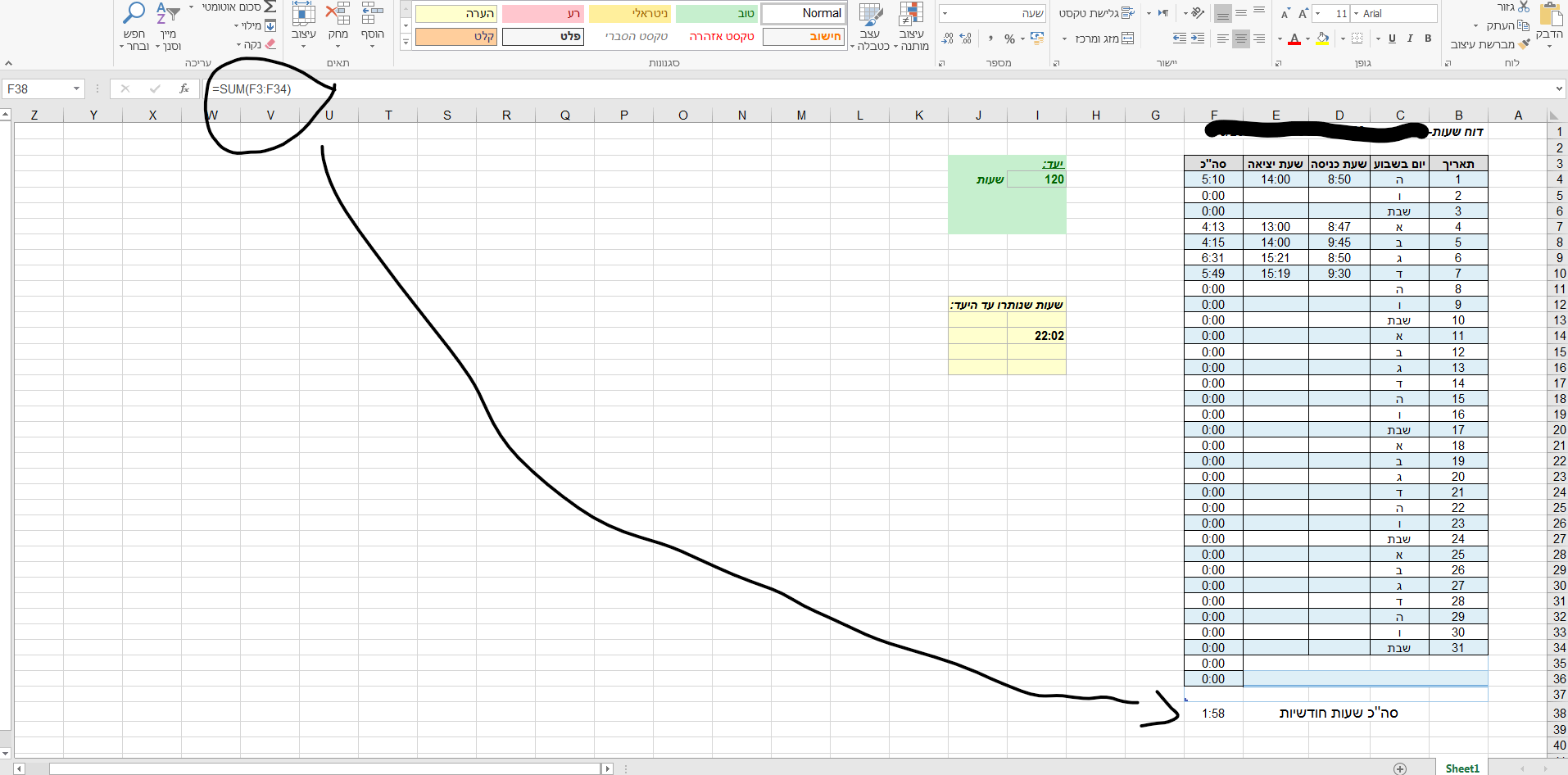Click the AutoSum sigma (סכום אוטומטי)
The width and height of the screenshot is (1568, 775).
(270, 7)
